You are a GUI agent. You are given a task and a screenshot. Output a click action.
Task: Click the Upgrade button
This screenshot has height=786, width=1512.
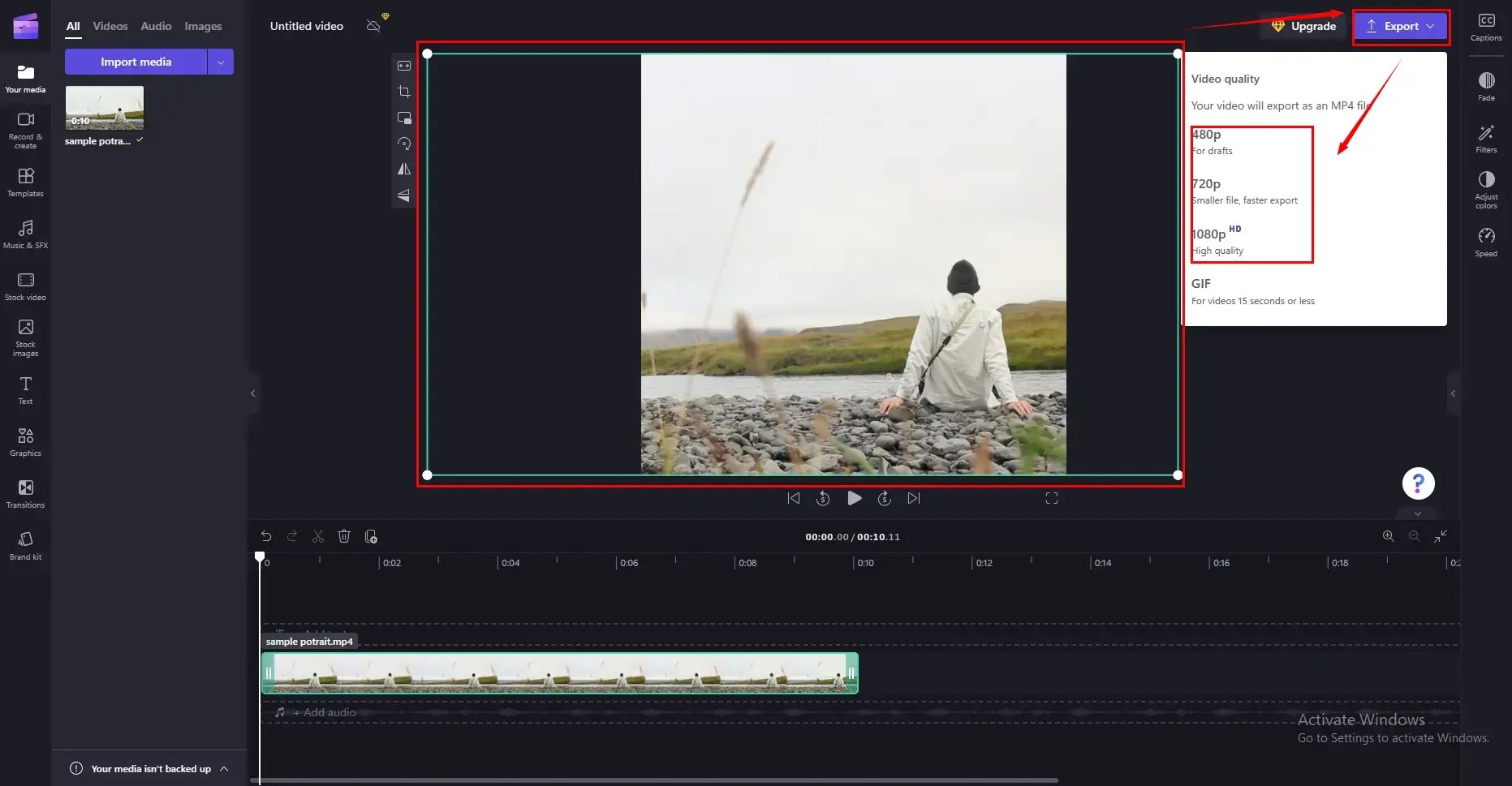1303,26
